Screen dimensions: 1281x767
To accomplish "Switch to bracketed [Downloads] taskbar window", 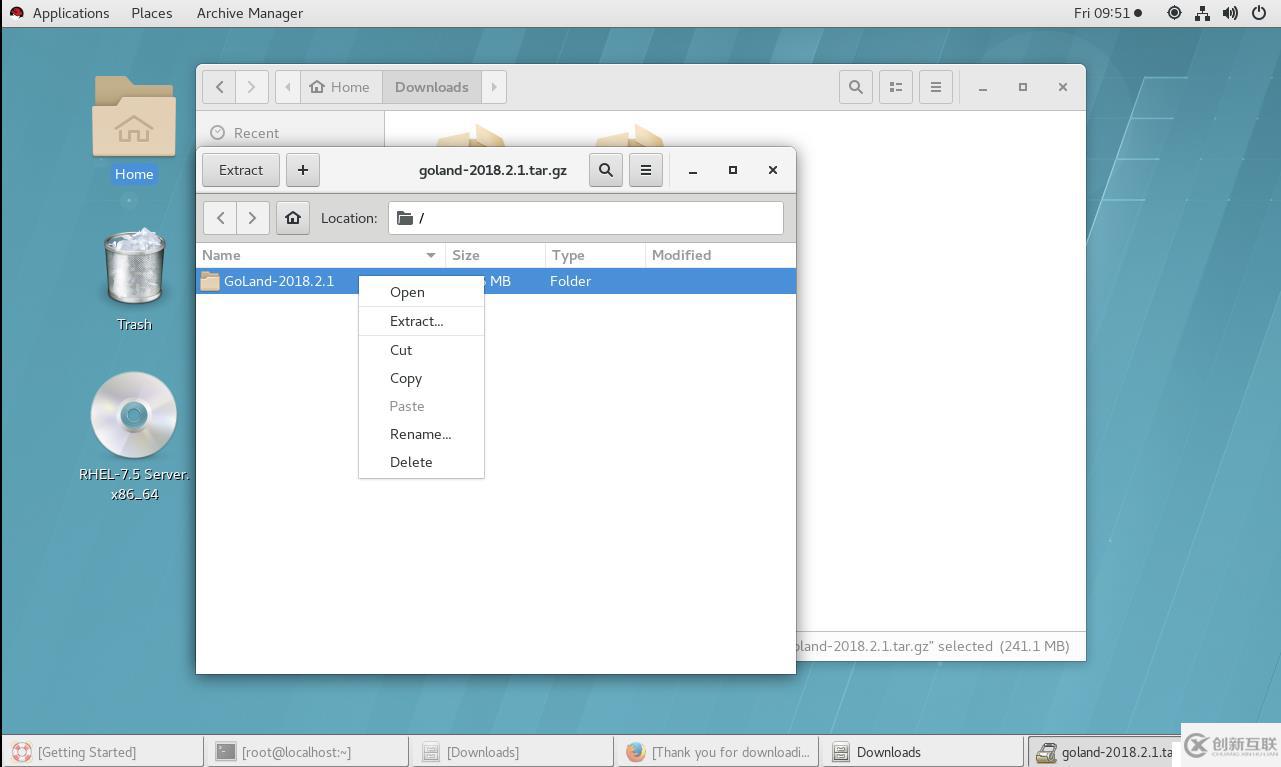I will tap(512, 752).
